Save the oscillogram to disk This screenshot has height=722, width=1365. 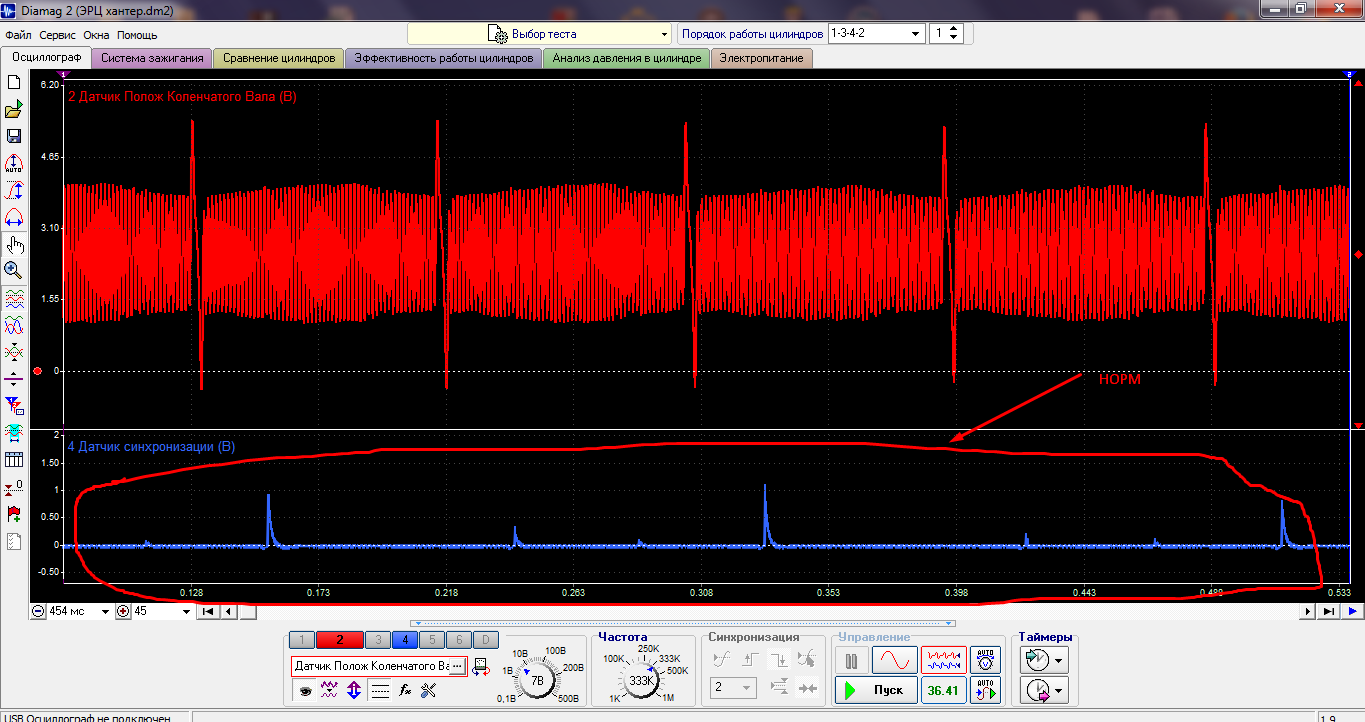[14, 136]
